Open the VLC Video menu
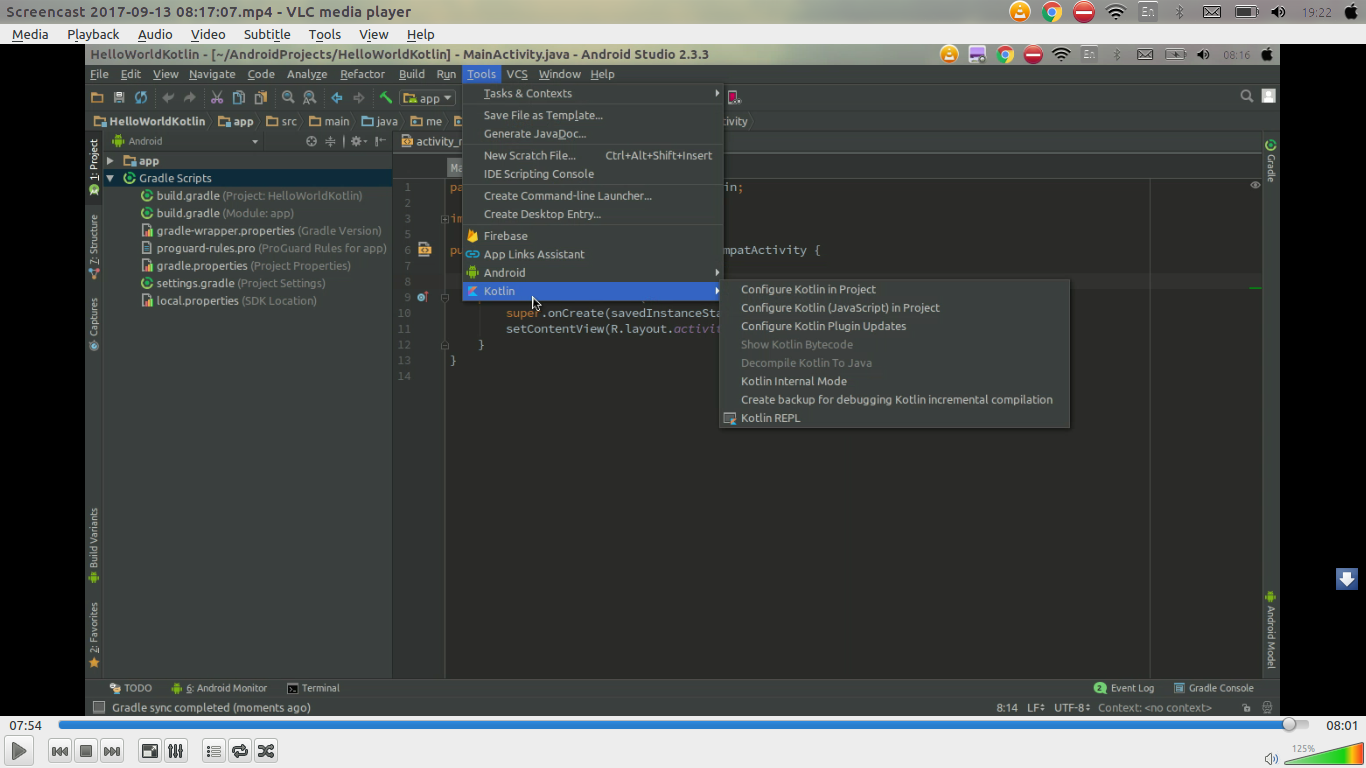Screen dimensions: 1366x768 click(208, 34)
